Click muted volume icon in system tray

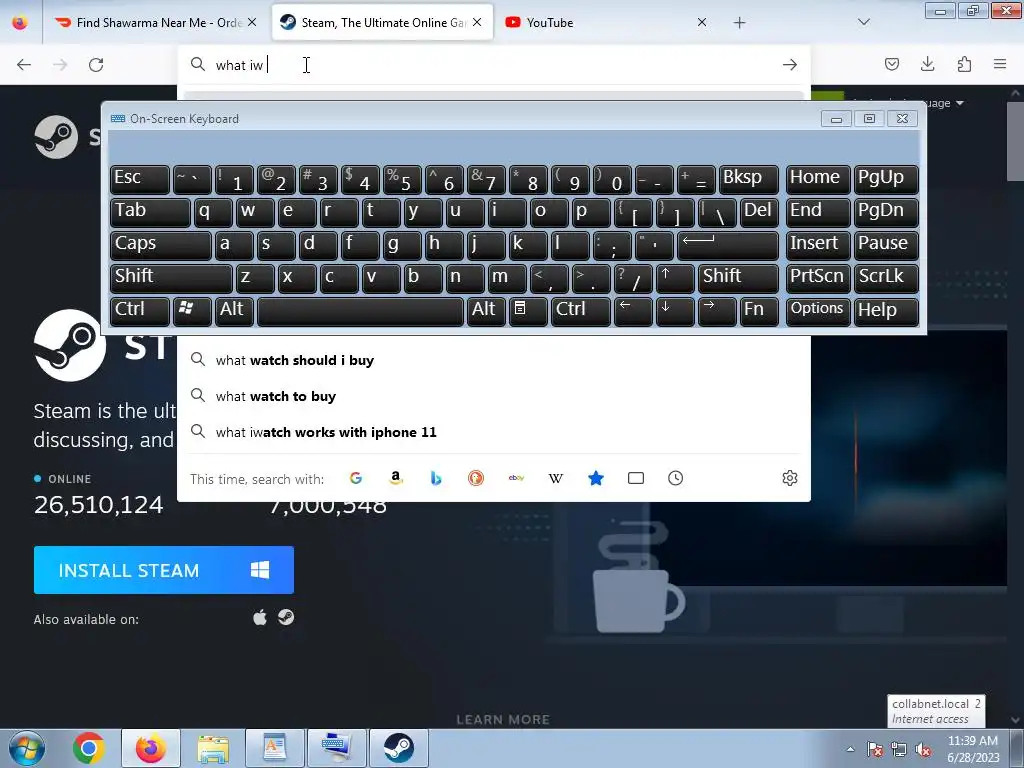tap(923, 749)
